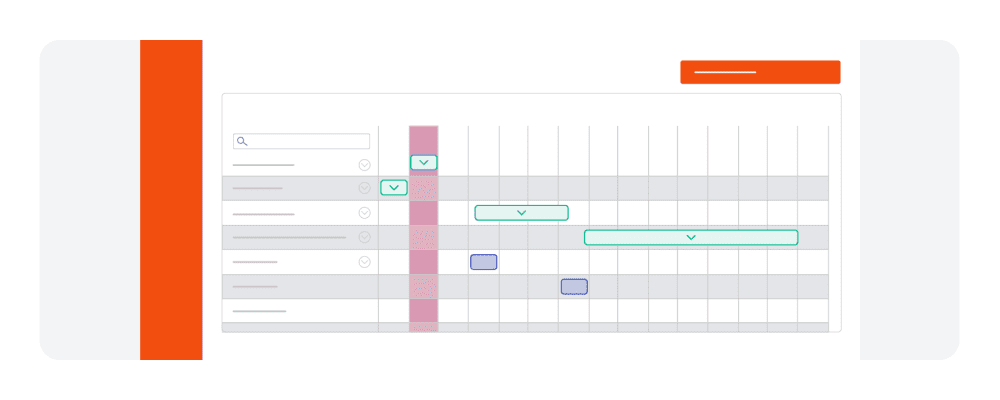Viewport: 1000px width, 400px height.
Task: Open the chevron on the longest green bar
Action: coord(691,237)
